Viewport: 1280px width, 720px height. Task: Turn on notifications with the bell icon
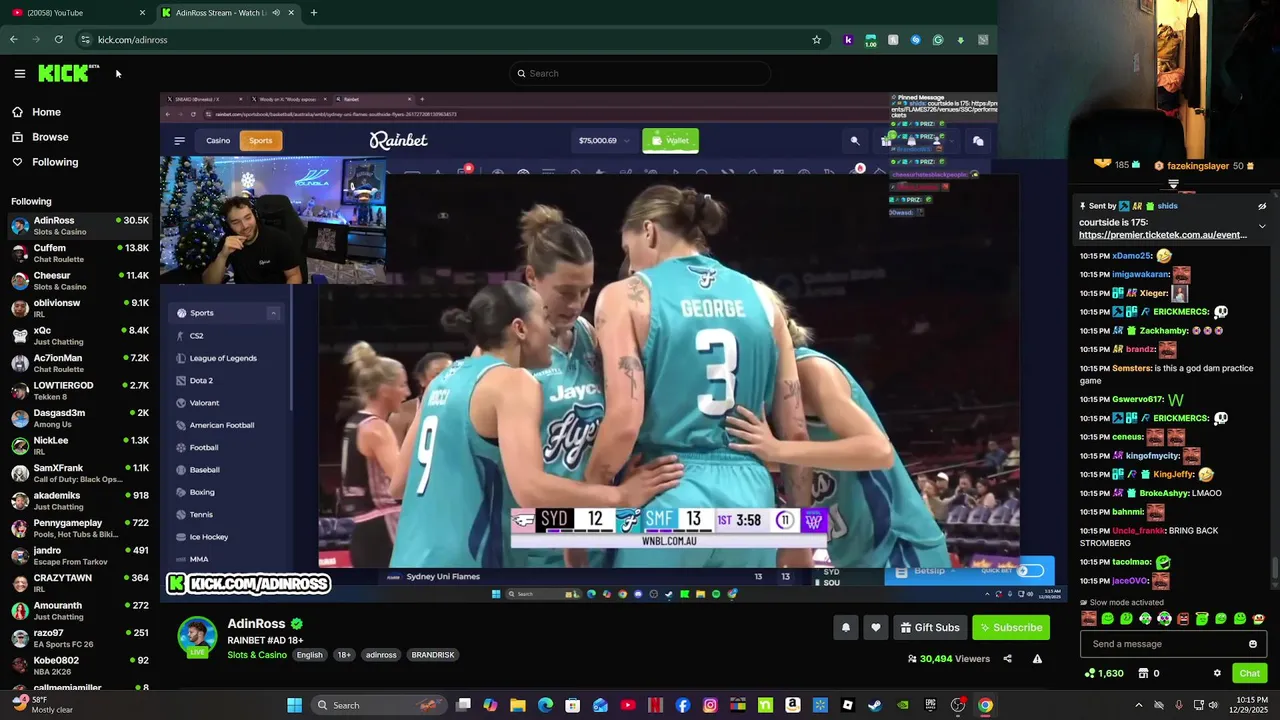click(x=846, y=627)
